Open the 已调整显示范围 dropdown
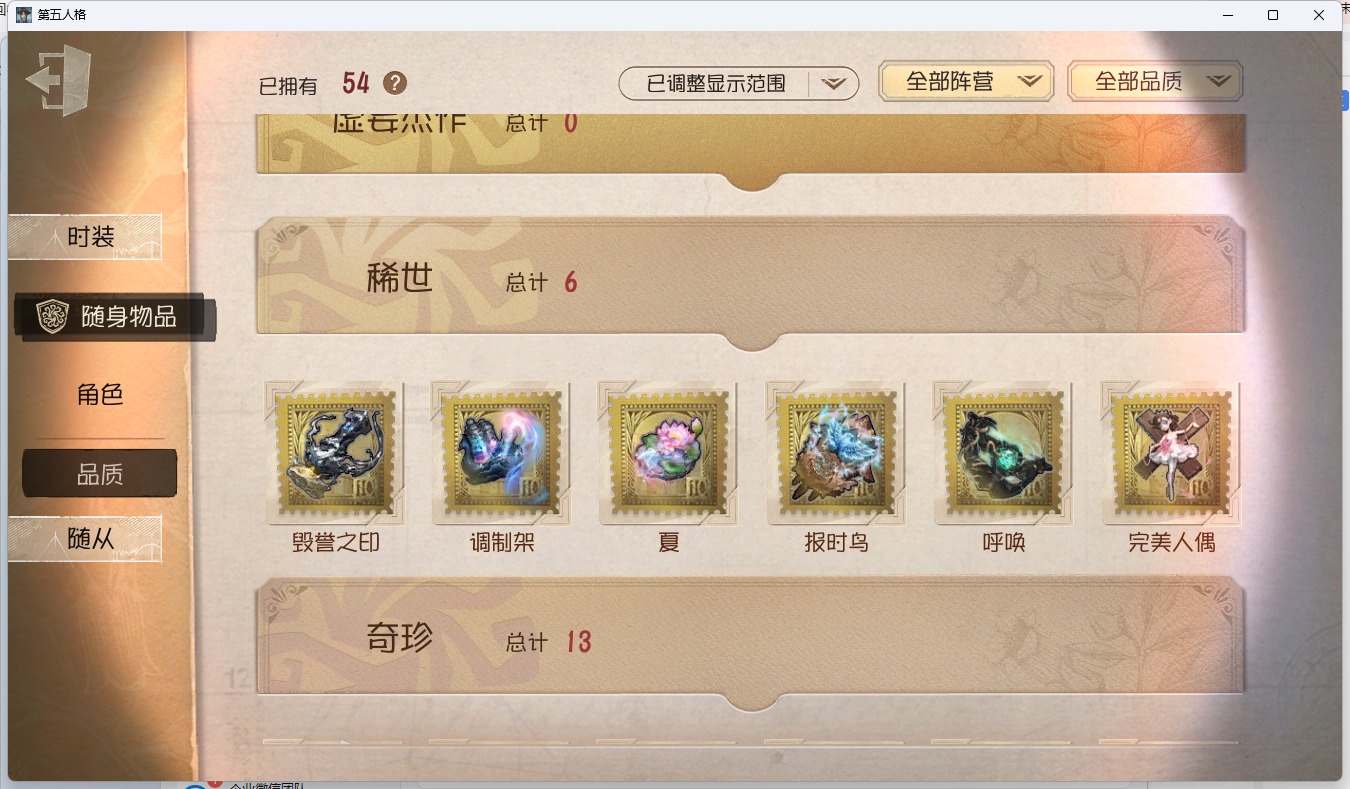The height and width of the screenshot is (789, 1350). pyautogui.click(x=739, y=83)
